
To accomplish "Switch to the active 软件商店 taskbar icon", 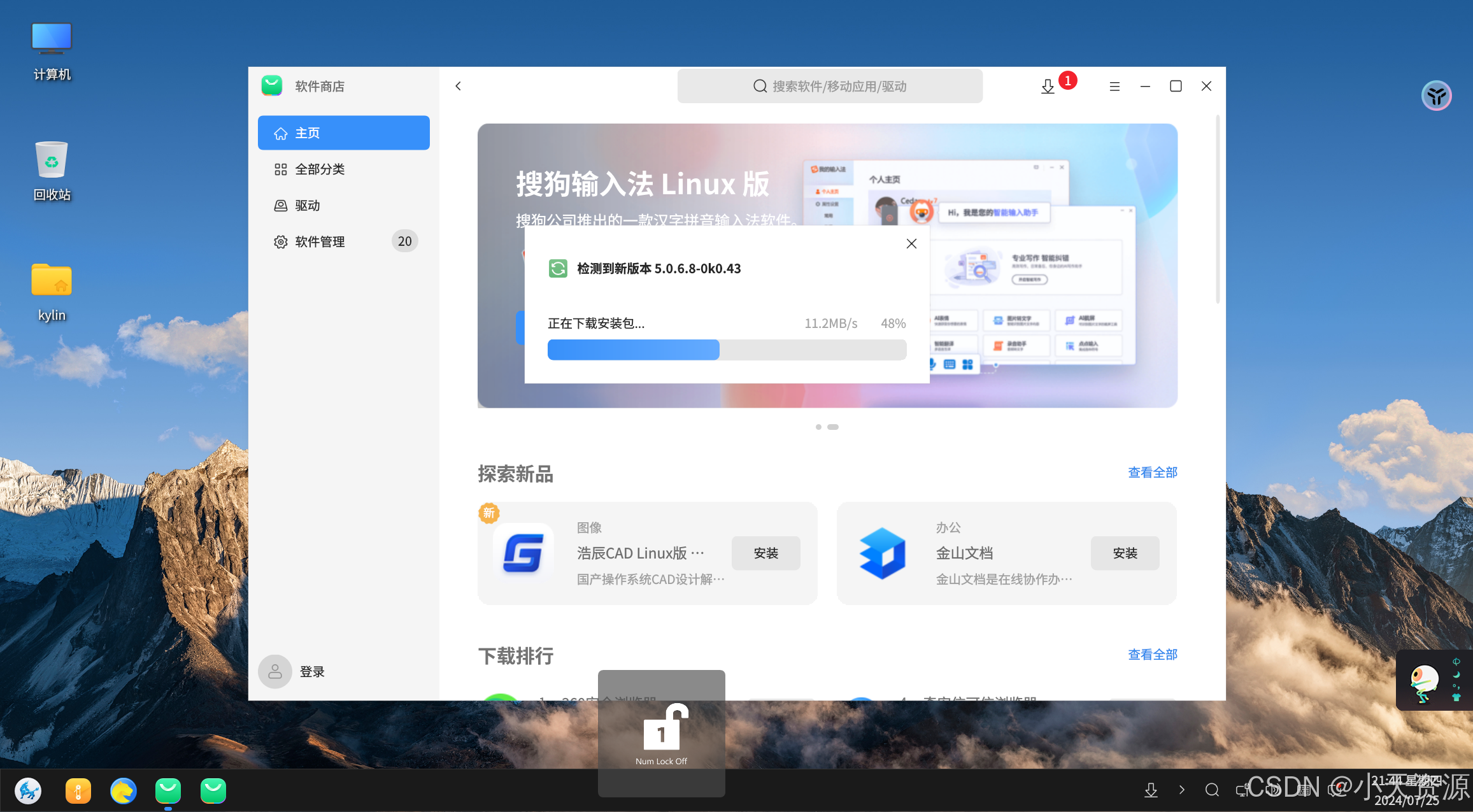I will pos(168,791).
